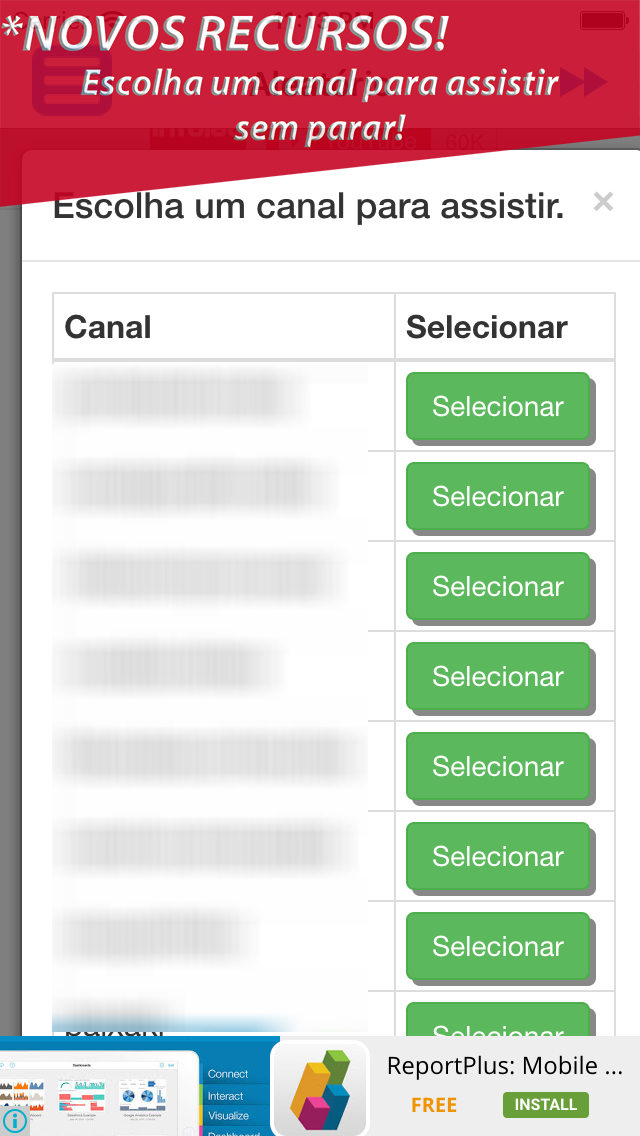The image size is (640, 1136).
Task: Tap the first blurred channel name
Action: 178,397
